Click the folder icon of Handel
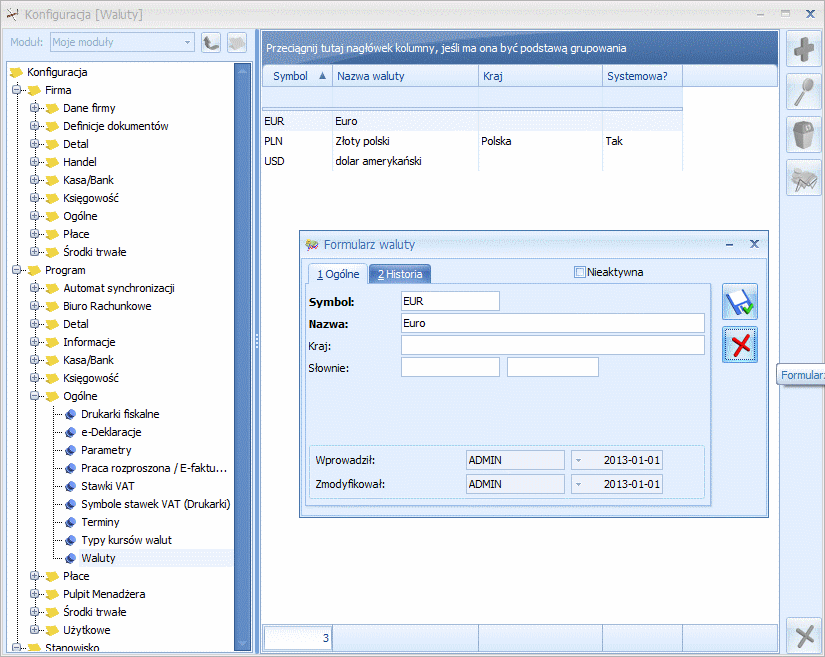Viewport: 825px width, 657px height. 52,163
